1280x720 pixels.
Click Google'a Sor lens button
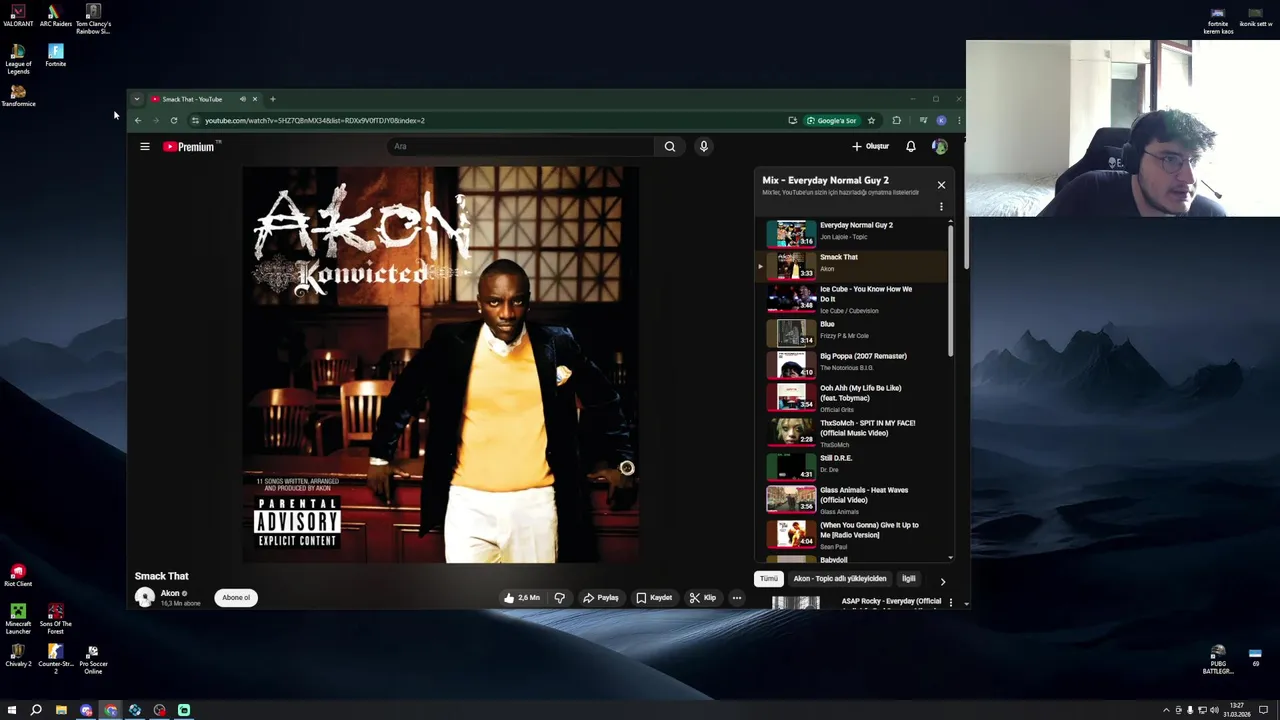832,121
